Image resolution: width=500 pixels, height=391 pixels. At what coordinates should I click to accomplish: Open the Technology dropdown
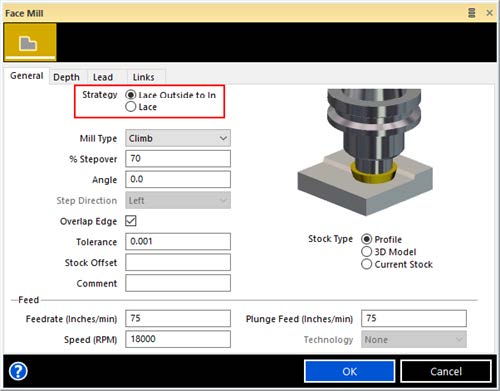point(414,339)
